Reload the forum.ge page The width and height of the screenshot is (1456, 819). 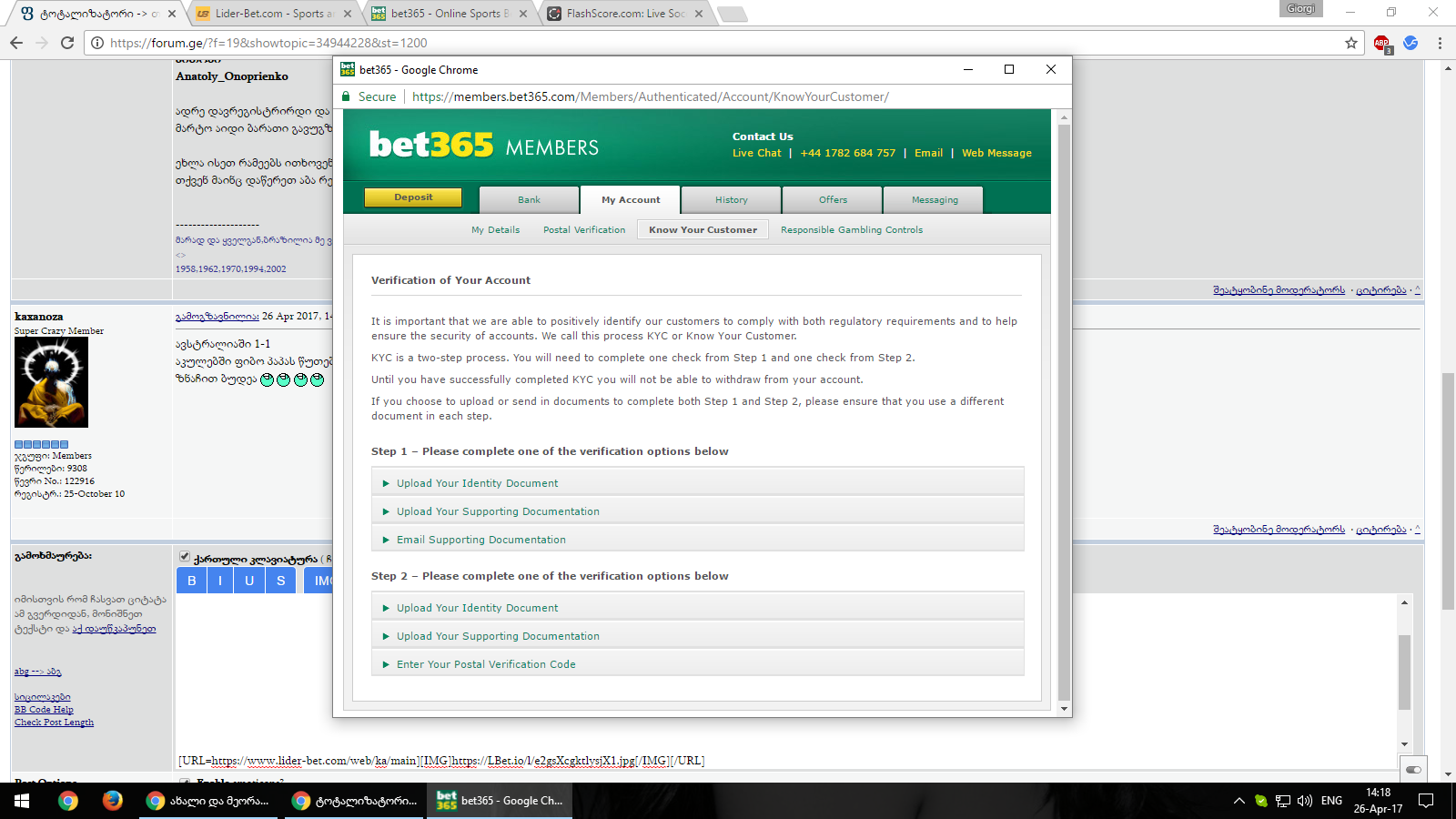pyautogui.click(x=67, y=43)
